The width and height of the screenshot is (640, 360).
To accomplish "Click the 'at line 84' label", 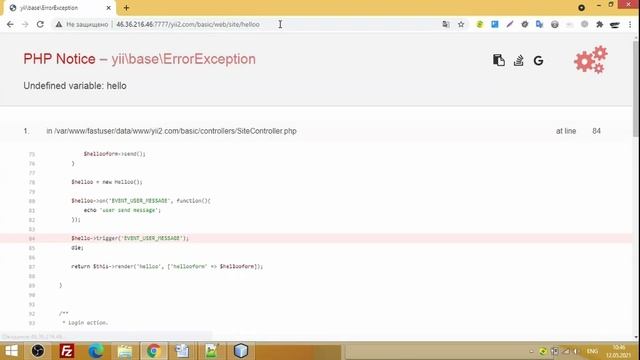I will [578, 131].
